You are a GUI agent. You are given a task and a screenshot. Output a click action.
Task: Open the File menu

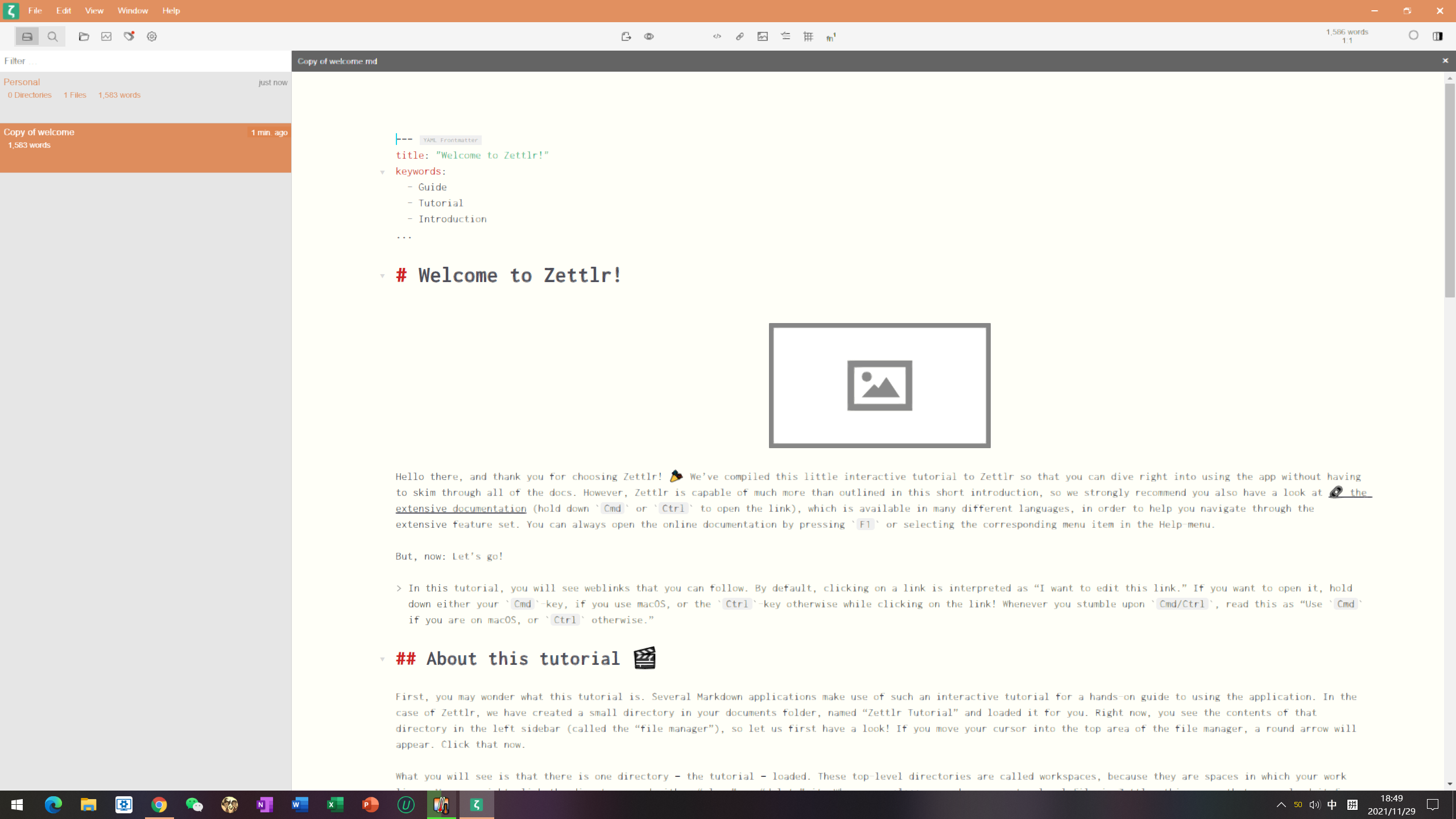(35, 10)
